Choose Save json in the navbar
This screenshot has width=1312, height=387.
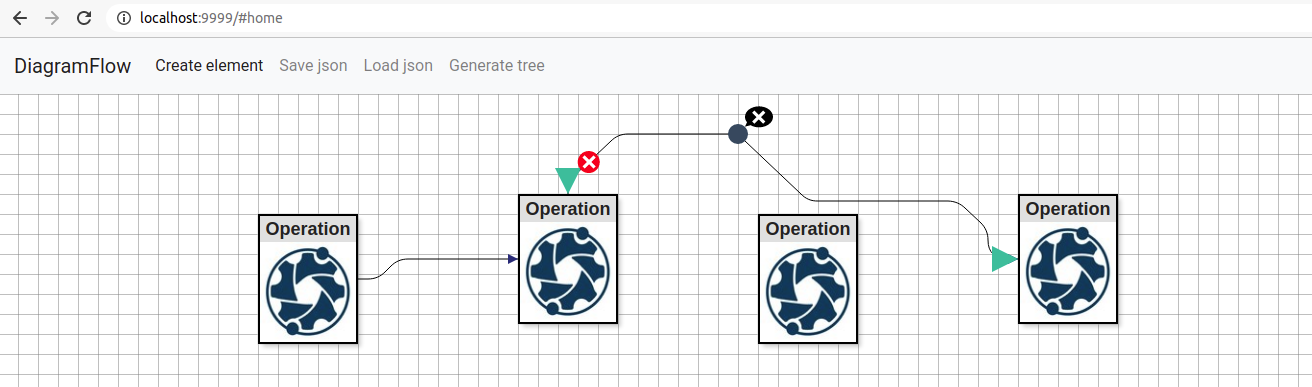point(313,66)
